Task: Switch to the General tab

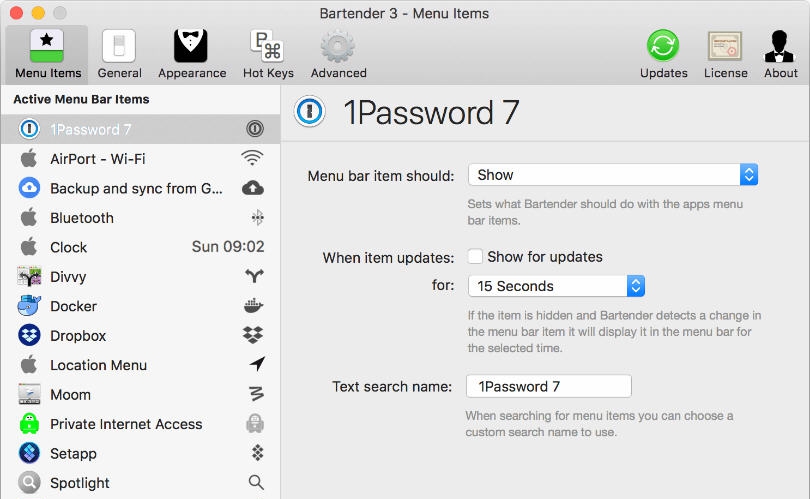Action: pos(119,55)
